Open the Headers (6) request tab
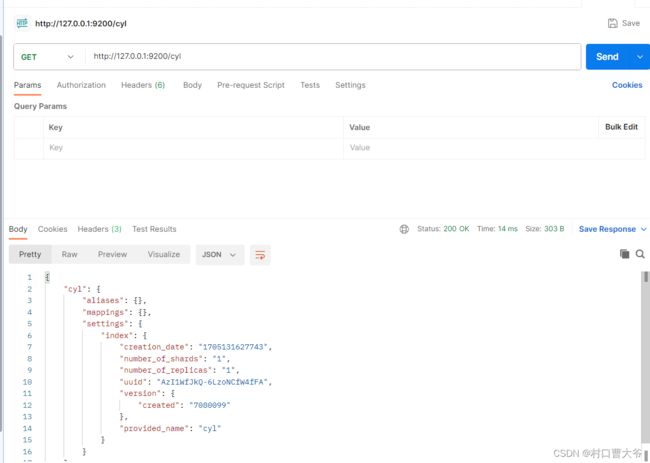The height and width of the screenshot is (463, 650). pos(143,85)
